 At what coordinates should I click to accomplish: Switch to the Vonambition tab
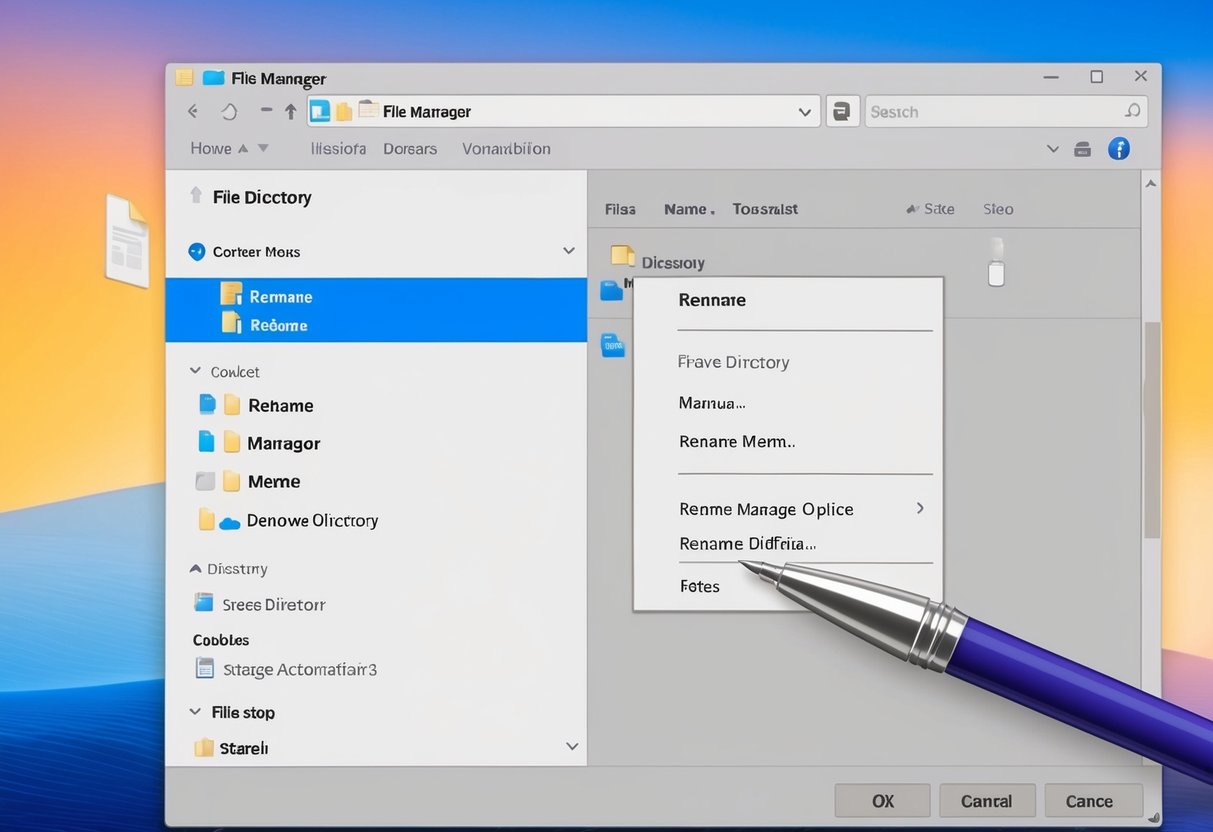click(x=505, y=148)
